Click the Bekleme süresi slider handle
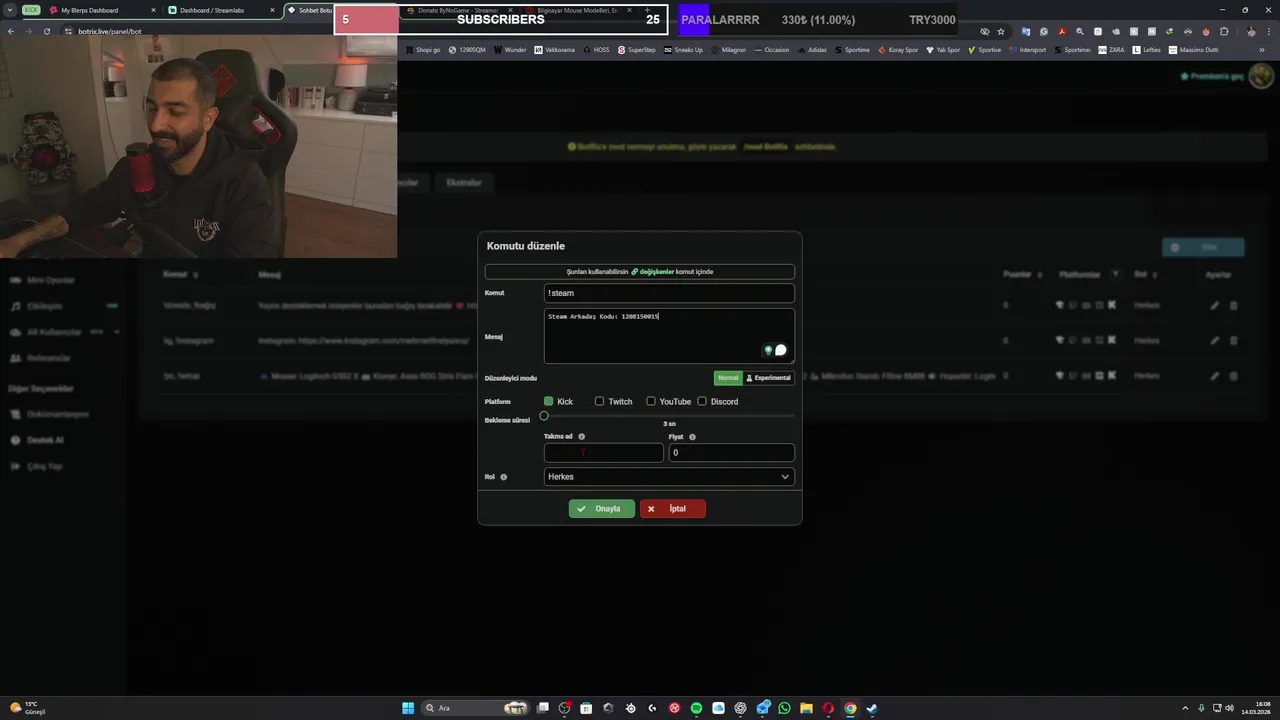This screenshot has height=720, width=1280. tap(544, 416)
